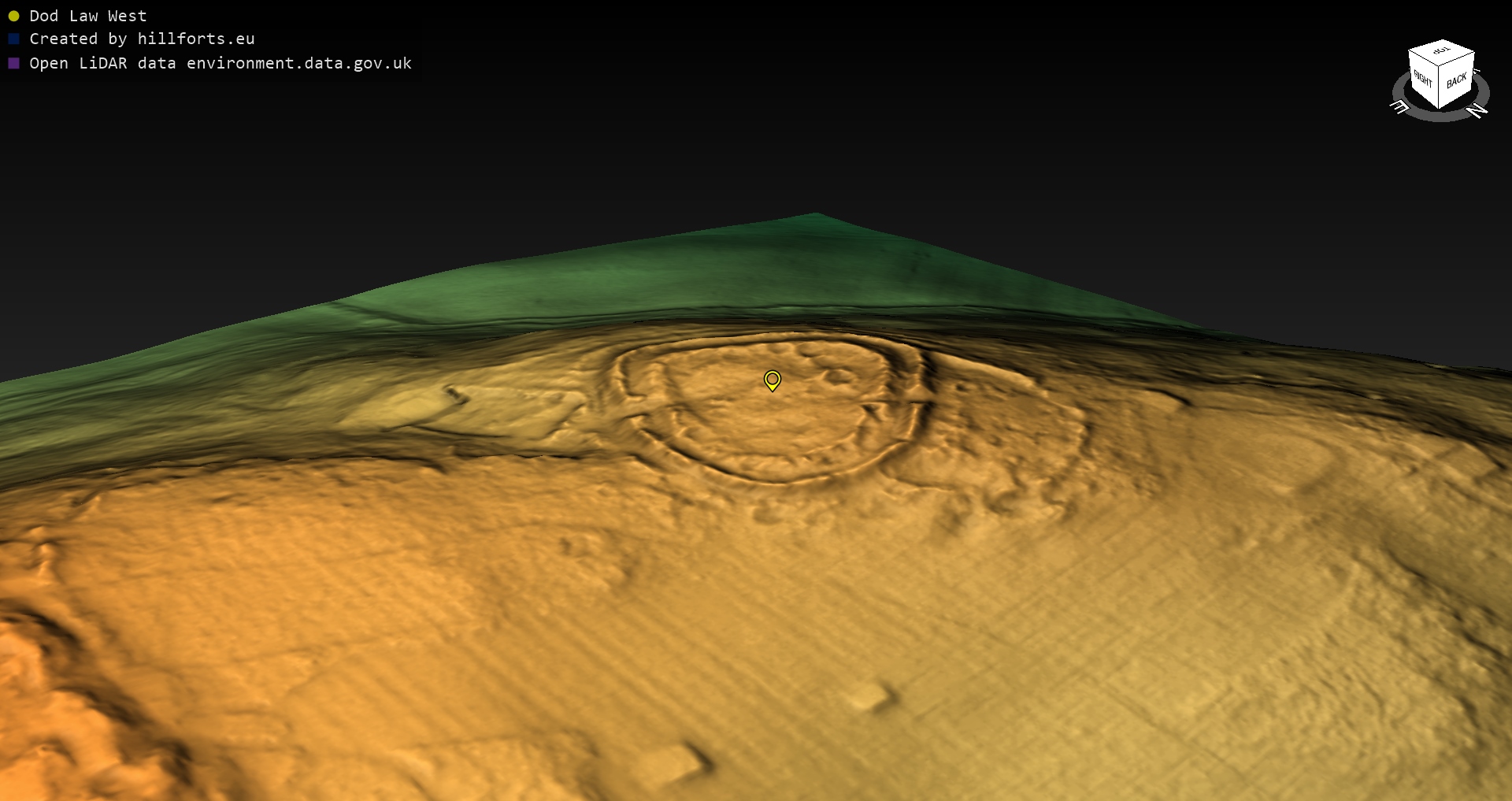Click the purple square beside Open LiDAR data
1512x801 pixels.
[13, 63]
